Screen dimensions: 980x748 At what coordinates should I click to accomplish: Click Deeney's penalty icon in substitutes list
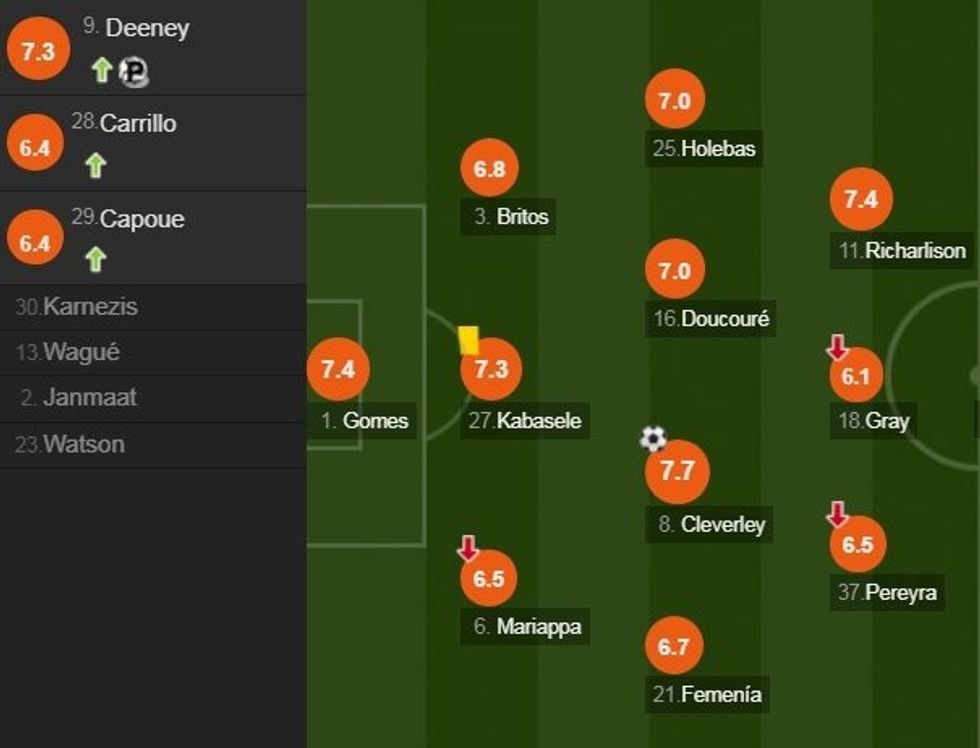[x=133, y=71]
